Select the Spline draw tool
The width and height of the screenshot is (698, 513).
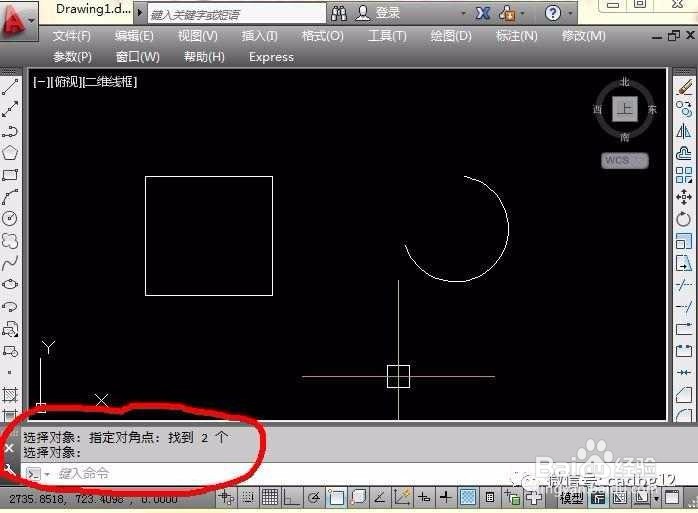pos(10,263)
